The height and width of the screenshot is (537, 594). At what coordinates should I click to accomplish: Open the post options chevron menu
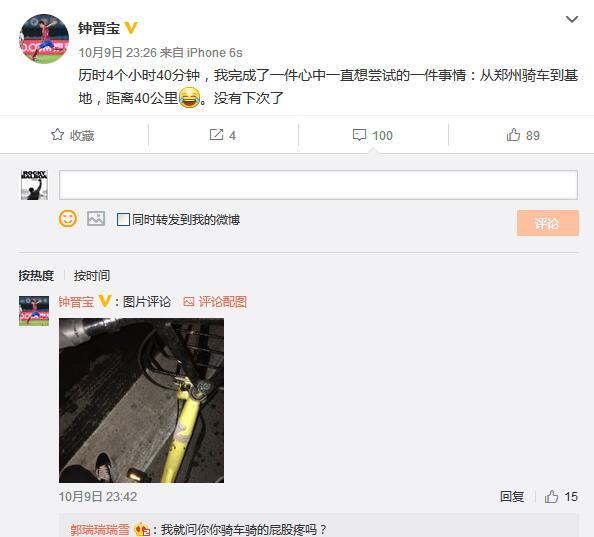(x=572, y=19)
